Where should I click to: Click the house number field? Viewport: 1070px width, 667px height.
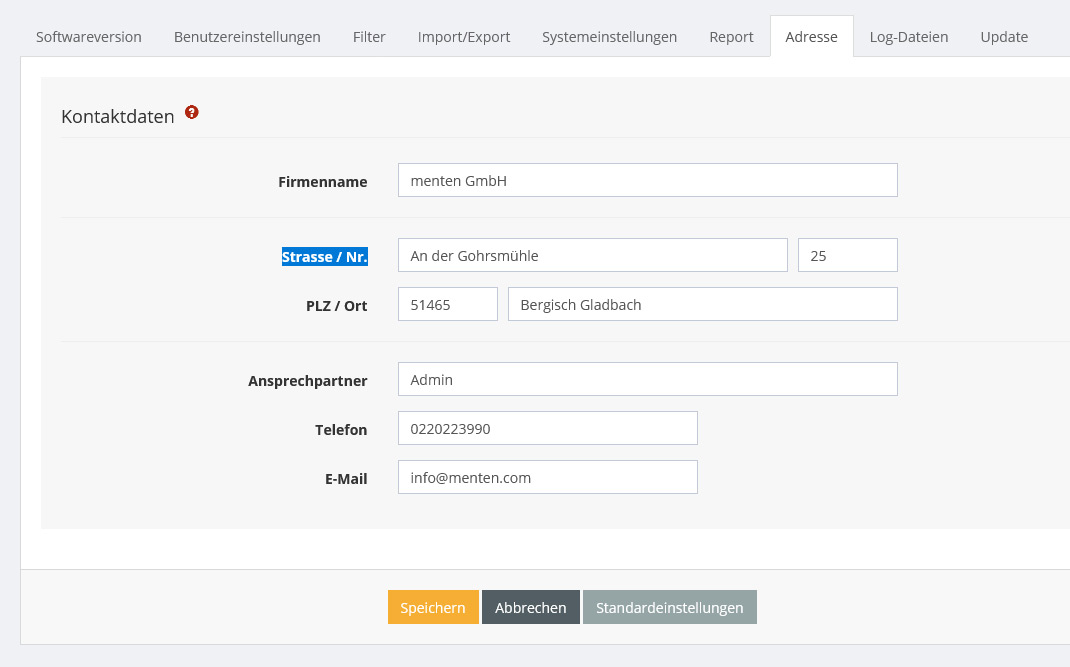point(847,256)
